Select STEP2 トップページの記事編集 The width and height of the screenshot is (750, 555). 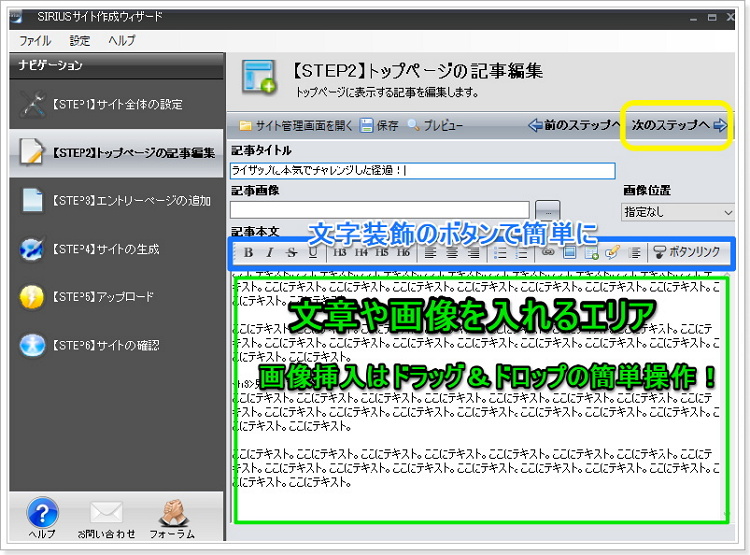click(x=116, y=153)
